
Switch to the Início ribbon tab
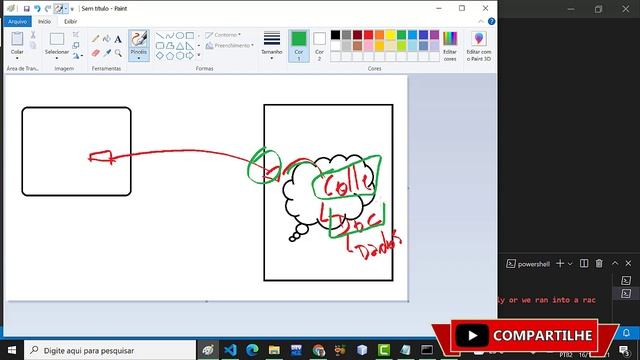(44, 21)
